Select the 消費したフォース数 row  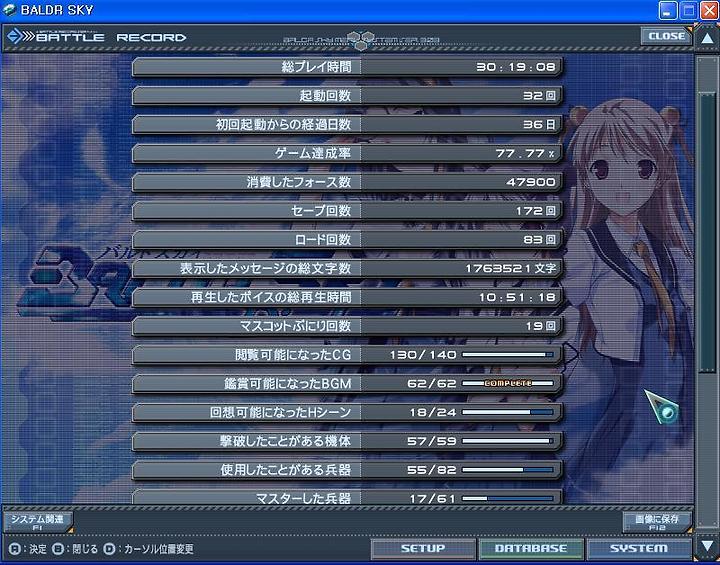point(347,182)
